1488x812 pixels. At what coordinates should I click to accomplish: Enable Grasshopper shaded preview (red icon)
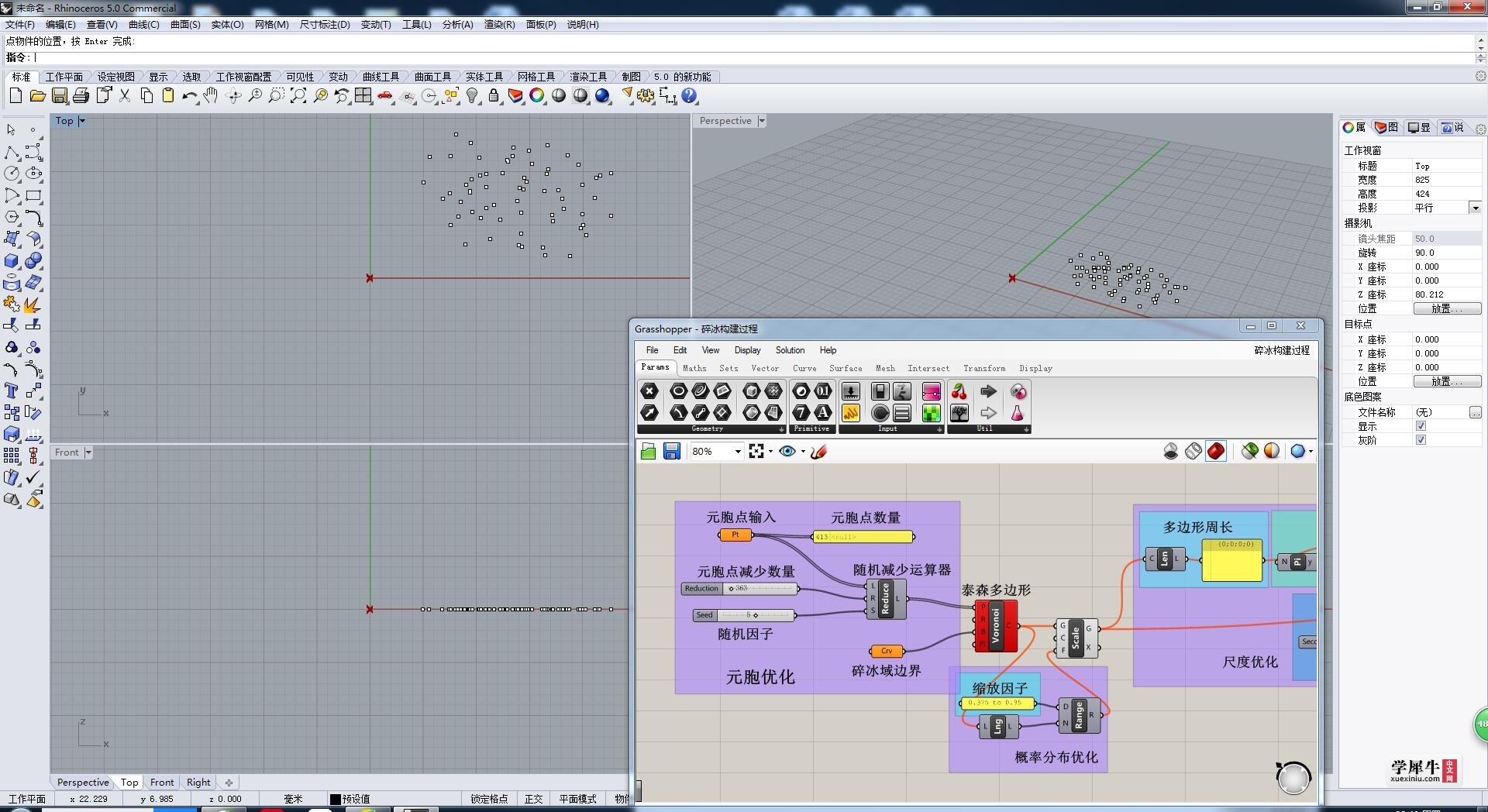click(x=1217, y=451)
